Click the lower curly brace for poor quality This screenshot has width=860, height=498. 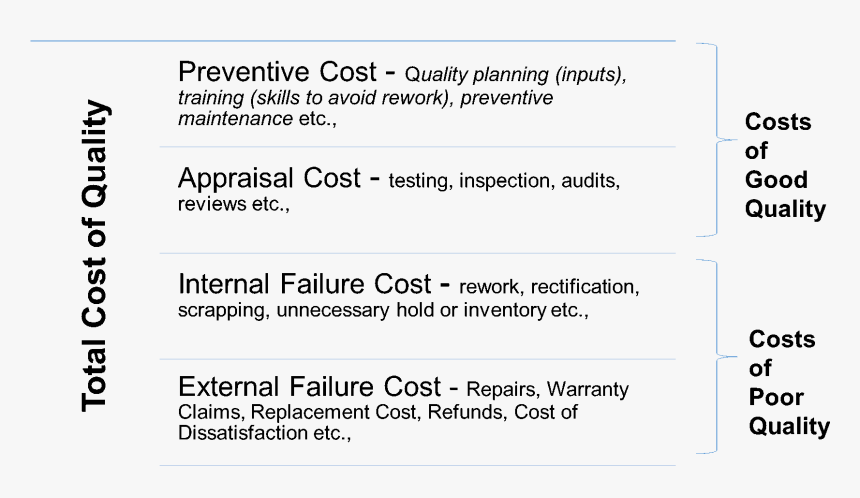tap(715, 356)
